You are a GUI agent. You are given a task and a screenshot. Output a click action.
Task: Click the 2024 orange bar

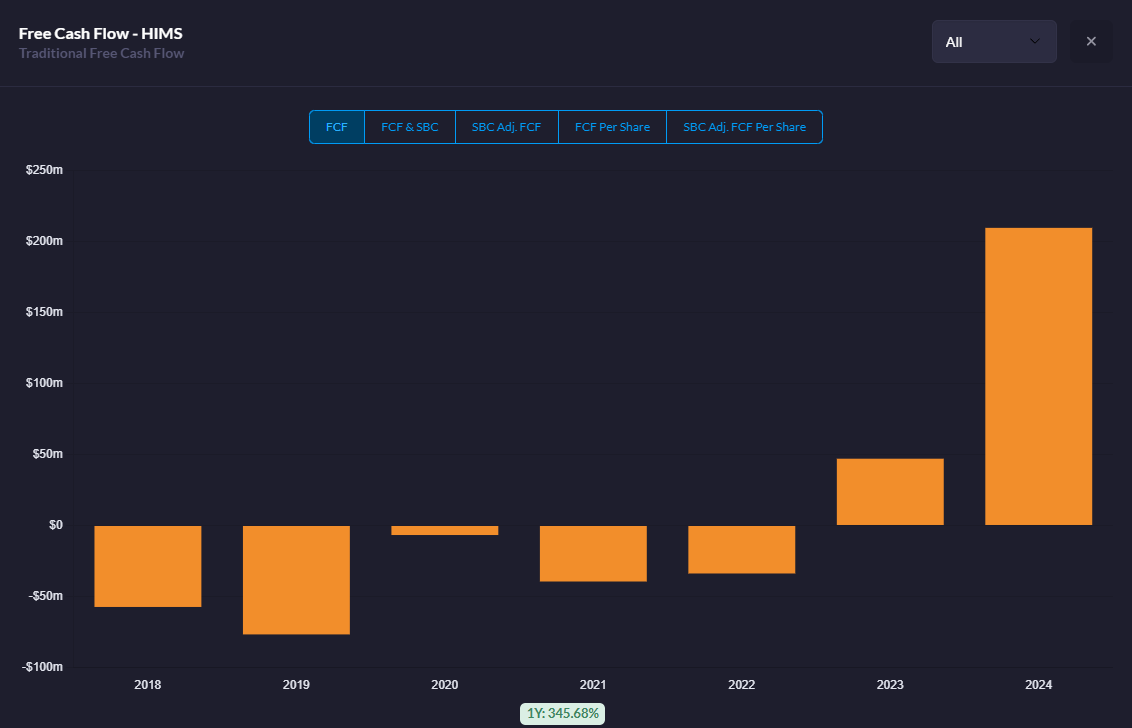[x=1038, y=376]
